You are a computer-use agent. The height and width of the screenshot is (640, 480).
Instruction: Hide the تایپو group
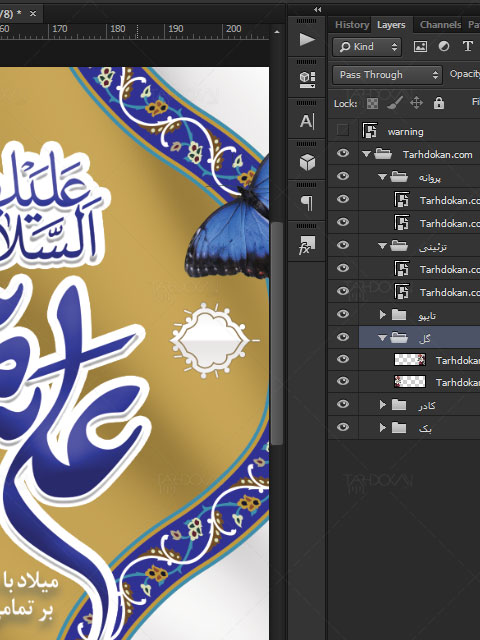[343, 314]
